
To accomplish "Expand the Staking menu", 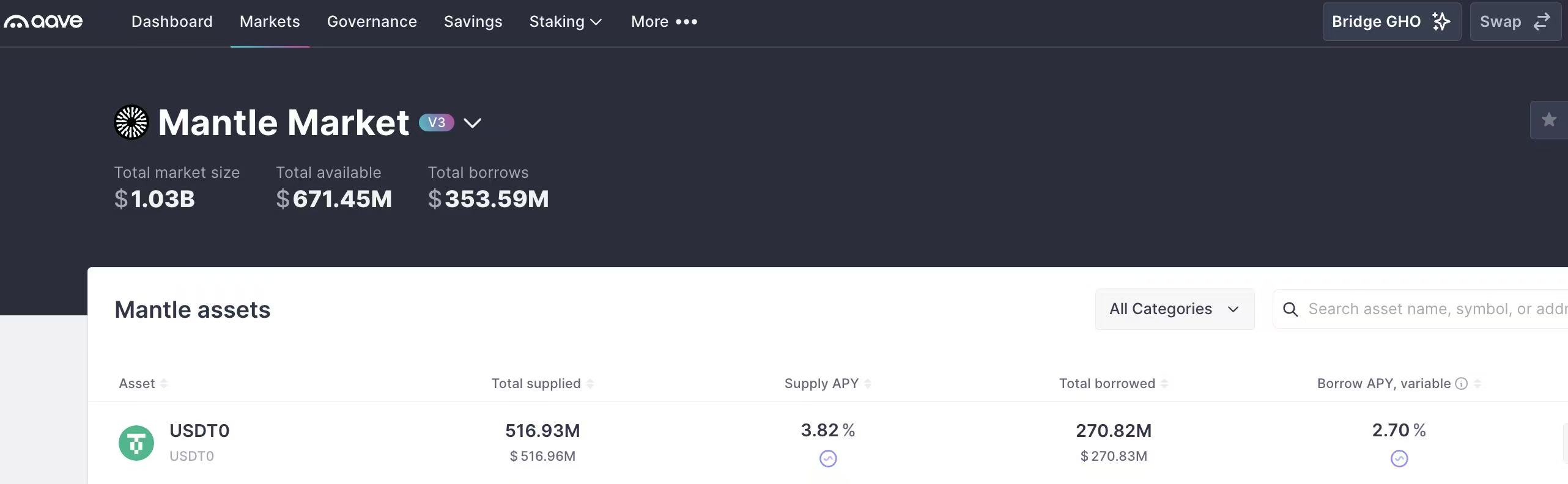I will pyautogui.click(x=566, y=22).
